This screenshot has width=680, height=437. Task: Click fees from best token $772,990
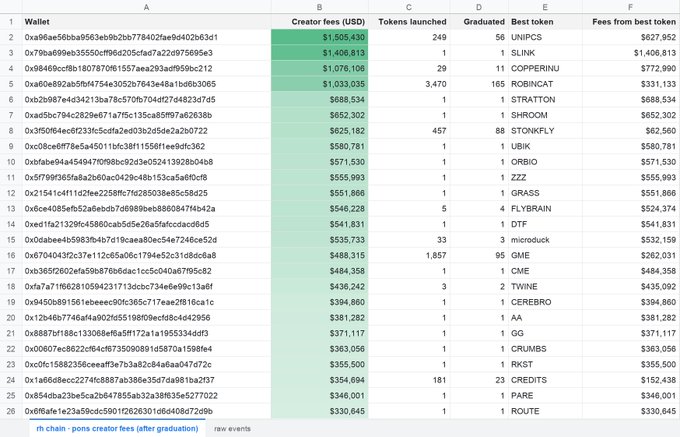(631, 68)
